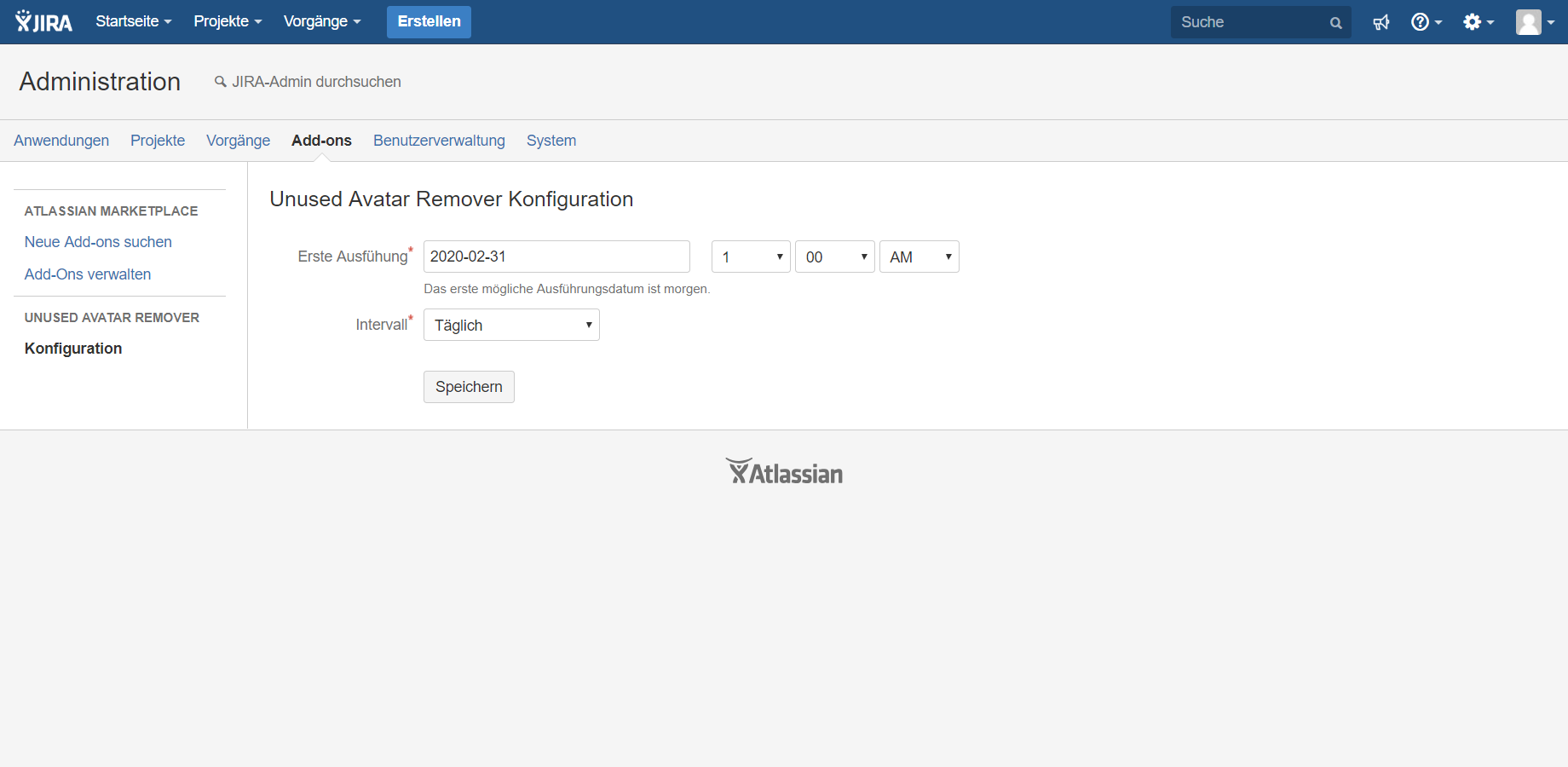Select Konfiguration in the sidebar

[x=73, y=349]
